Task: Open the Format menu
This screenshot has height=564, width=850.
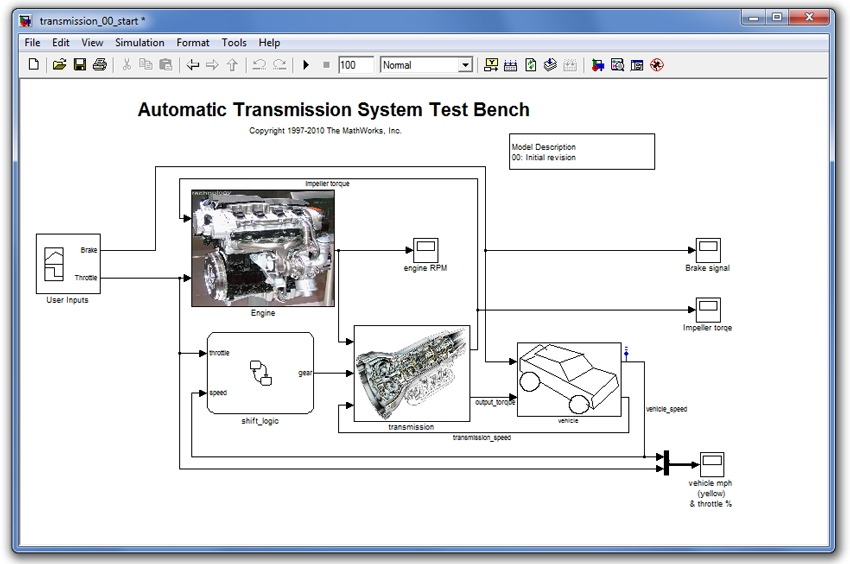Action: [193, 43]
